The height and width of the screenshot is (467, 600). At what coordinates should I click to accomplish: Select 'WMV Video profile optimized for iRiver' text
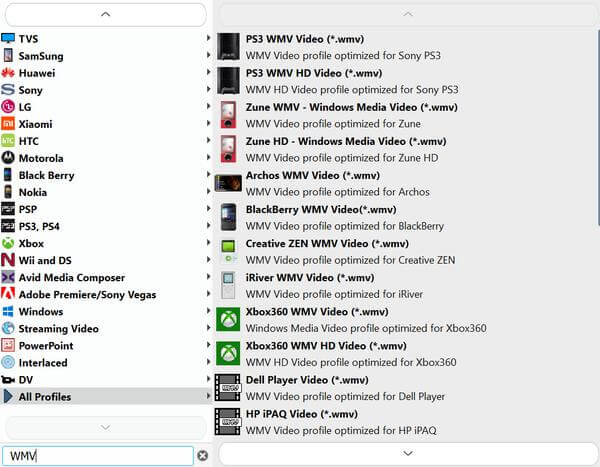pyautogui.click(x=334, y=294)
